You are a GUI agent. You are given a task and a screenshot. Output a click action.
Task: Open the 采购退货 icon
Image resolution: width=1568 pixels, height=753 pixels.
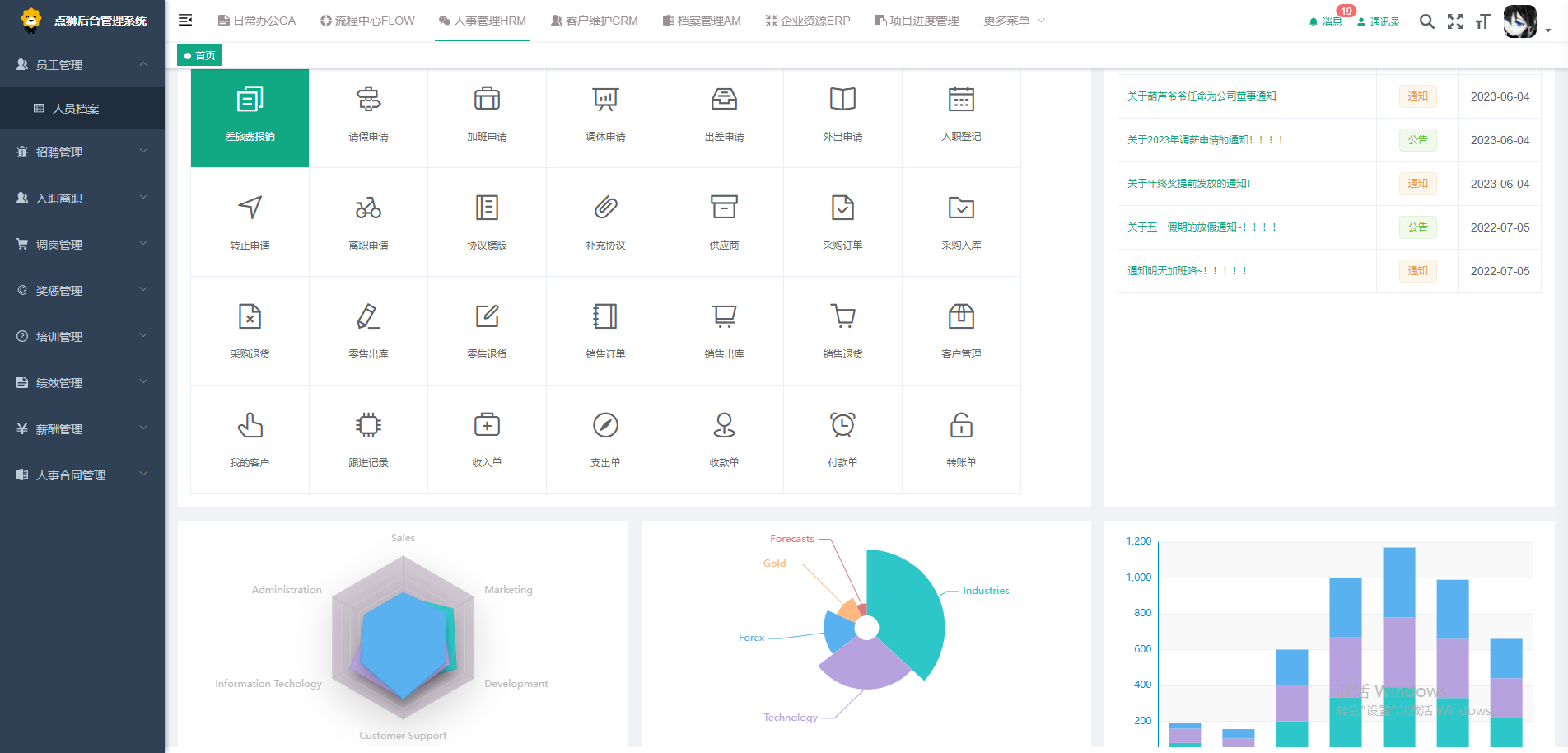point(250,316)
